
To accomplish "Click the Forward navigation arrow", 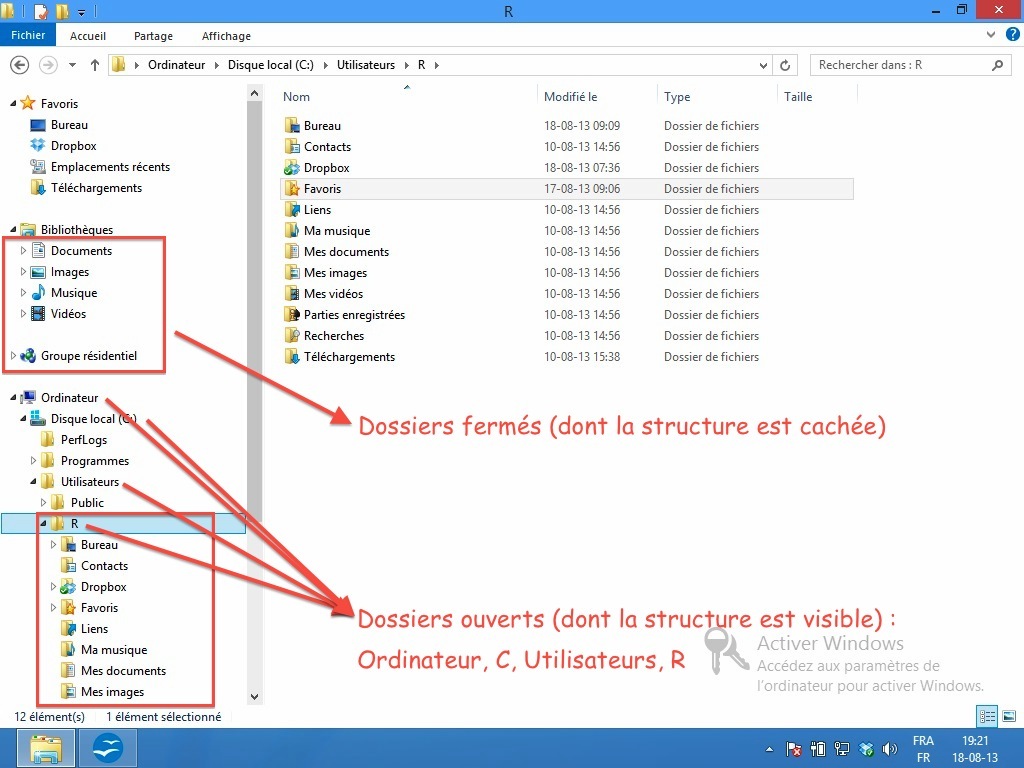I will 48,65.
